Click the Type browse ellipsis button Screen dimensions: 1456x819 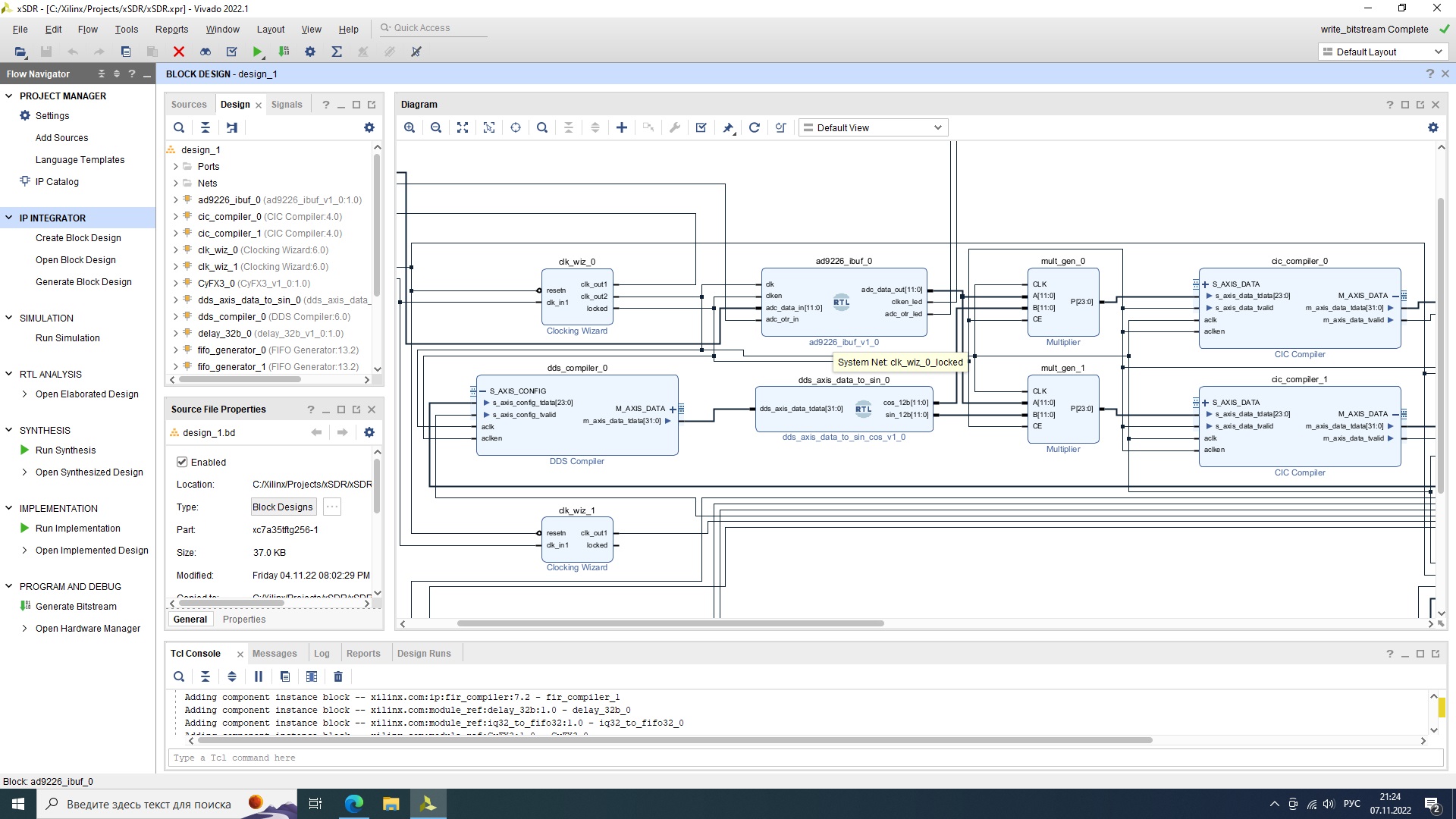point(332,507)
